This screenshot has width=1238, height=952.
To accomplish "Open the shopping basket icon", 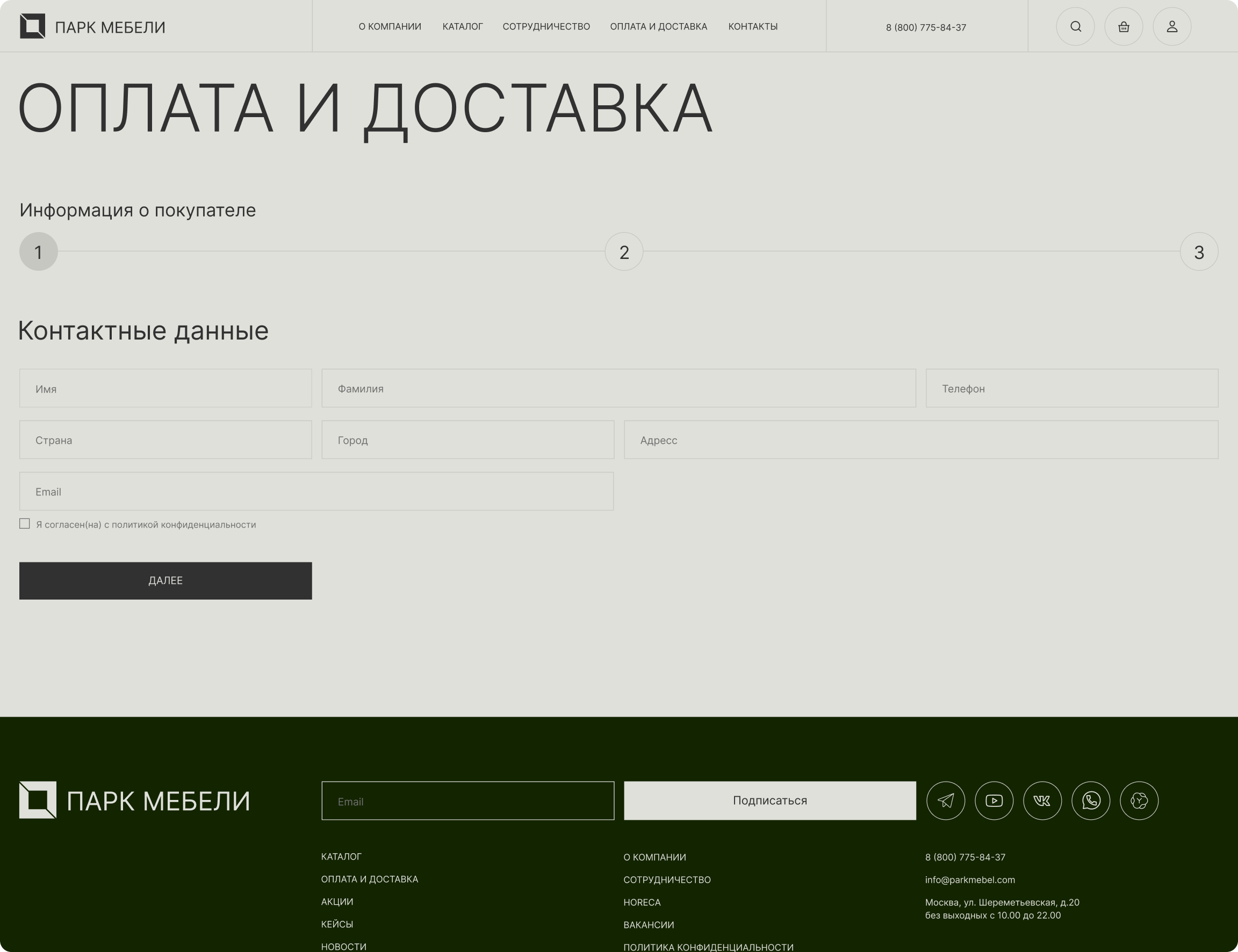I will pos(1124,27).
